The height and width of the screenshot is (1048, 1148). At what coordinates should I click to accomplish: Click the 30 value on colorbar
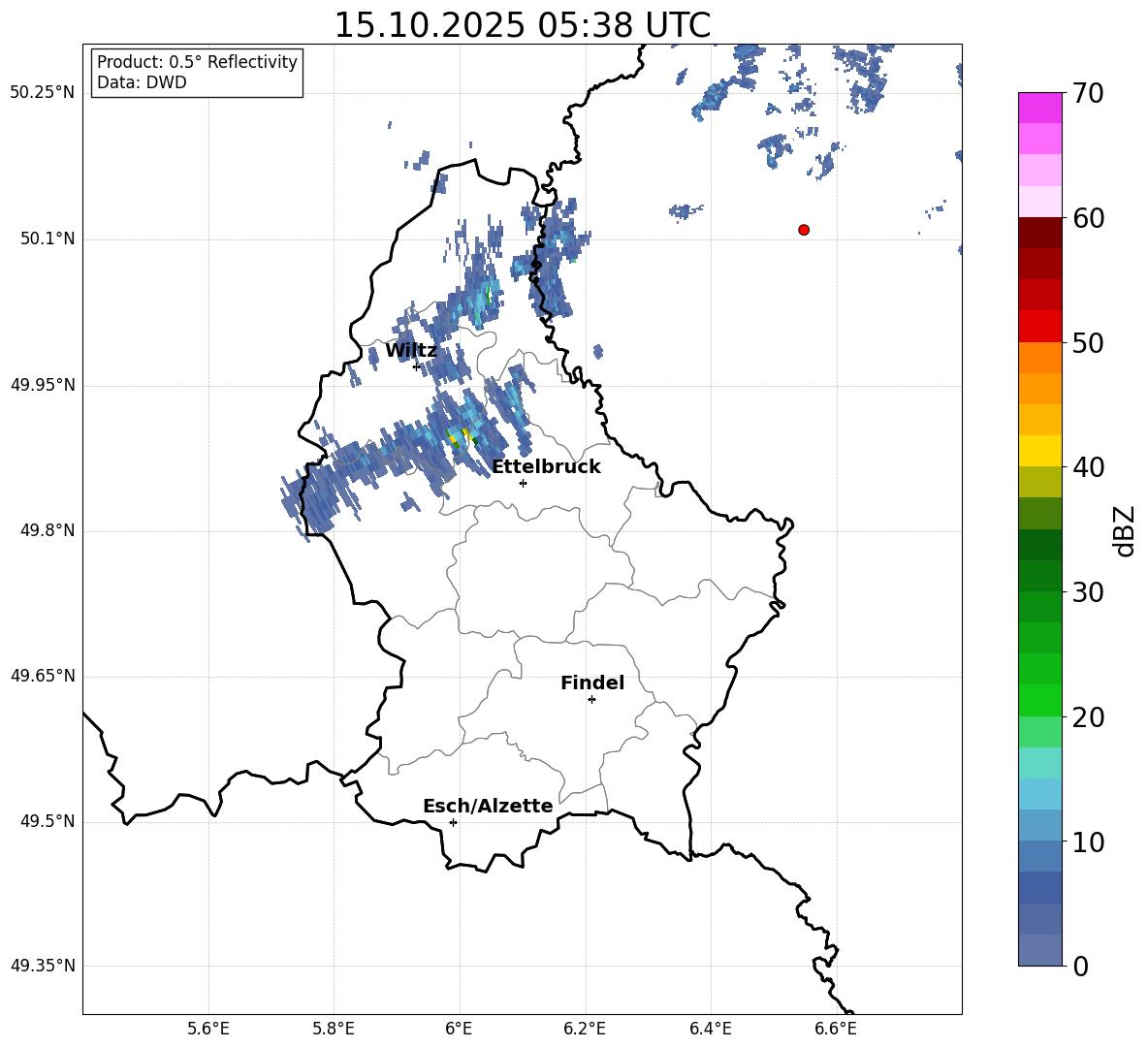[1088, 592]
